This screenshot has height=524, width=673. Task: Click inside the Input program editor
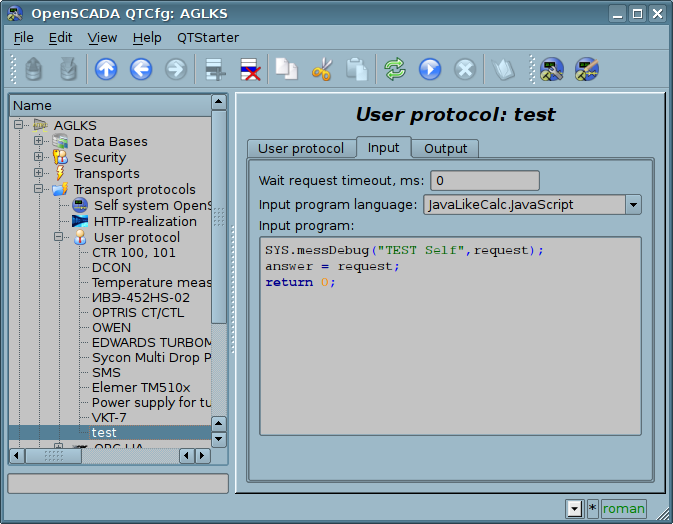click(450, 336)
